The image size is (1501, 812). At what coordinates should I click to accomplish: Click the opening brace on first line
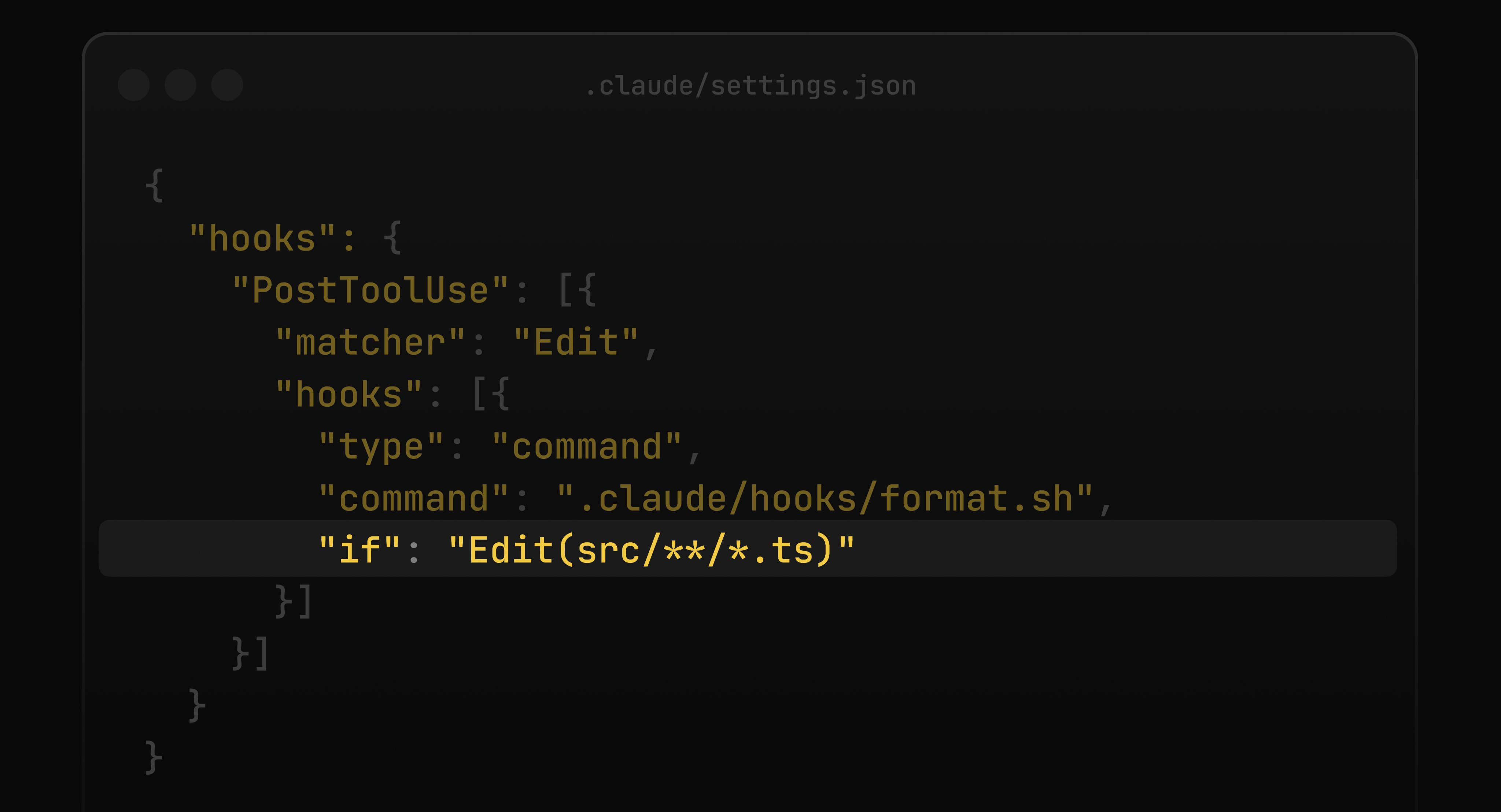point(154,186)
